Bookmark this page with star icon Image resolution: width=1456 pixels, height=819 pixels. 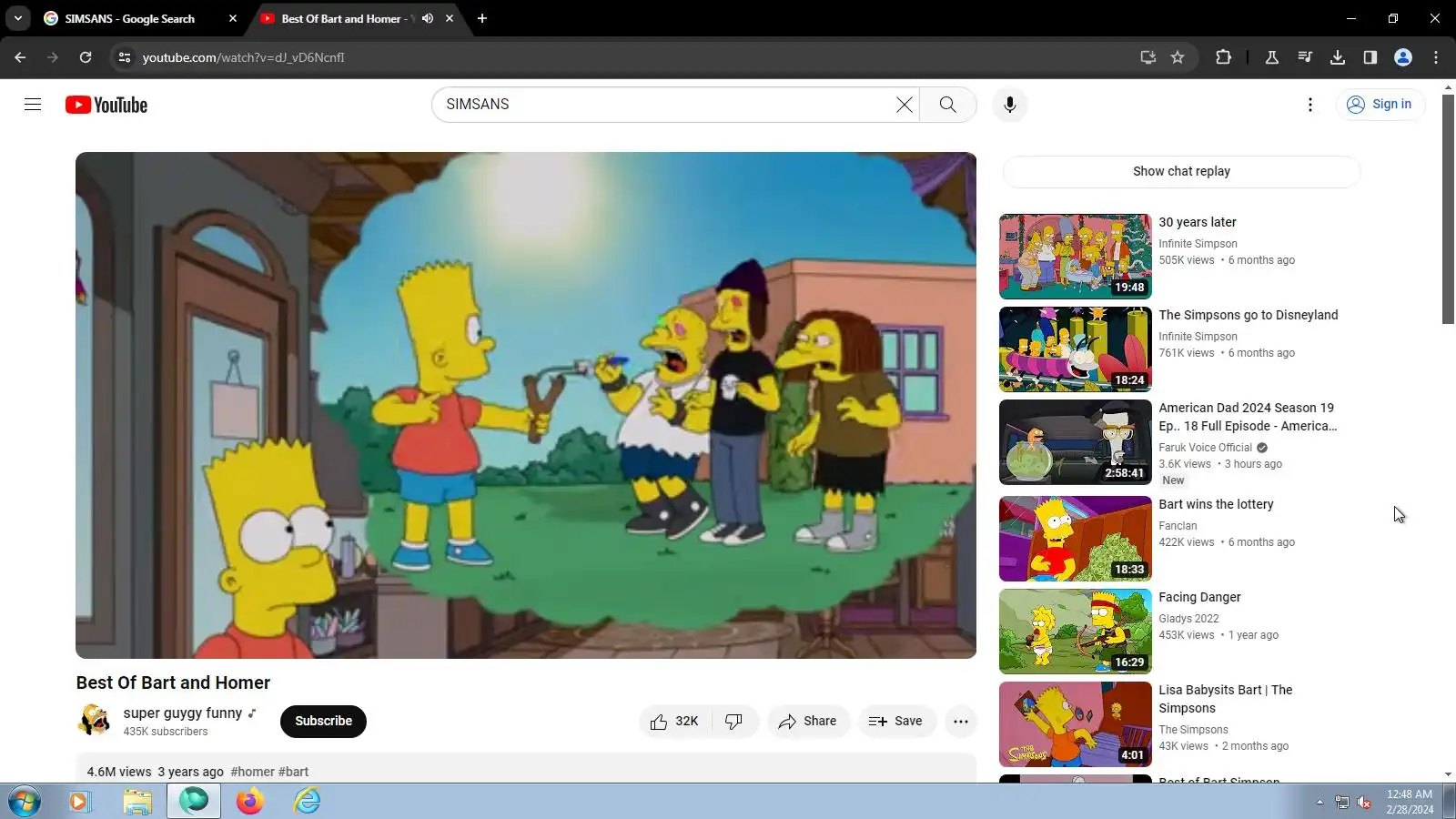click(x=1178, y=57)
